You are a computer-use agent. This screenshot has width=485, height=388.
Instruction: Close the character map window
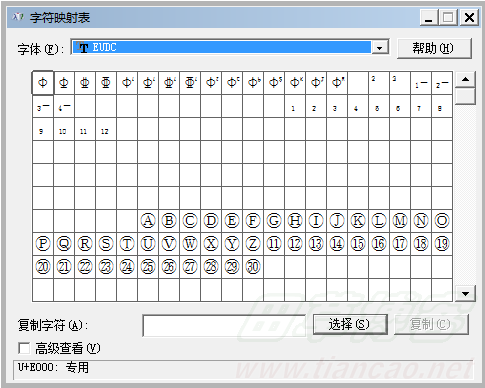pos(469,17)
